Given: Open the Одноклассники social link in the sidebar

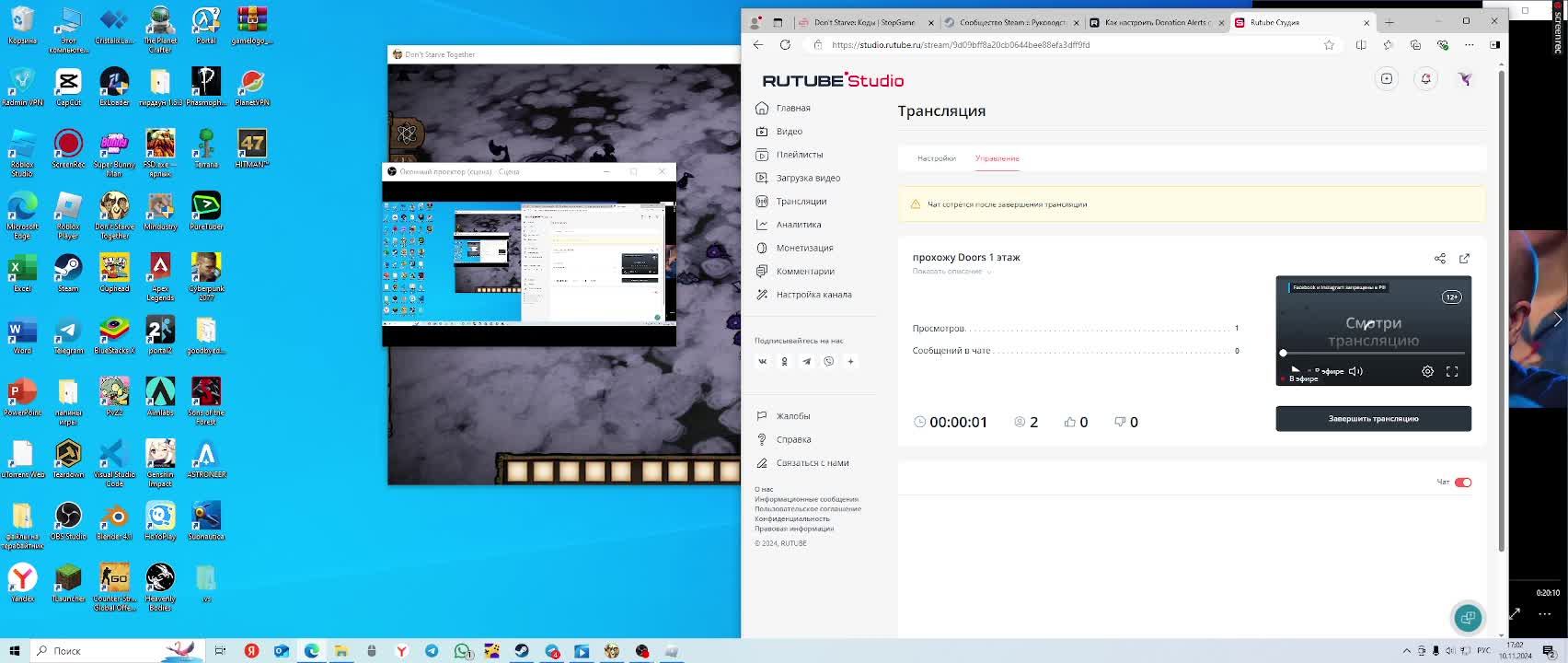Looking at the screenshot, I should tap(784, 362).
